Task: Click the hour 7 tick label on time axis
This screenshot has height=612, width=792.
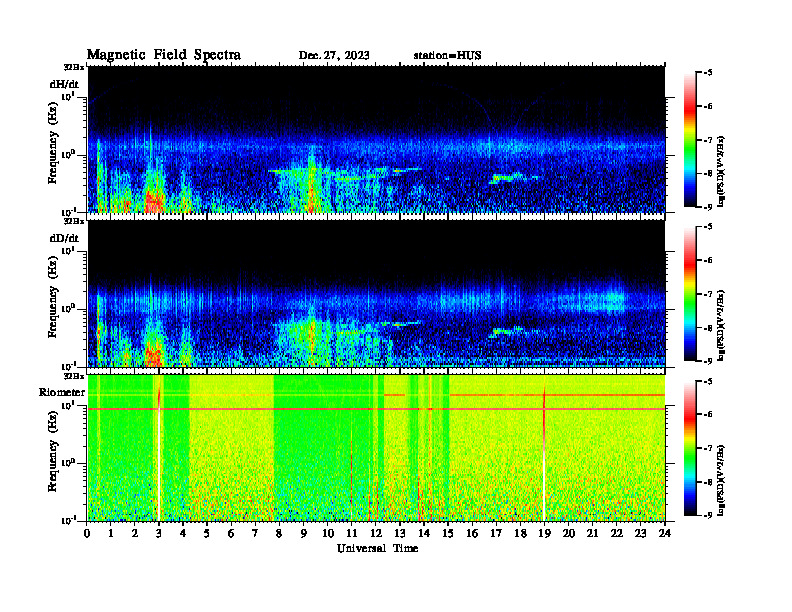Action: pos(256,533)
